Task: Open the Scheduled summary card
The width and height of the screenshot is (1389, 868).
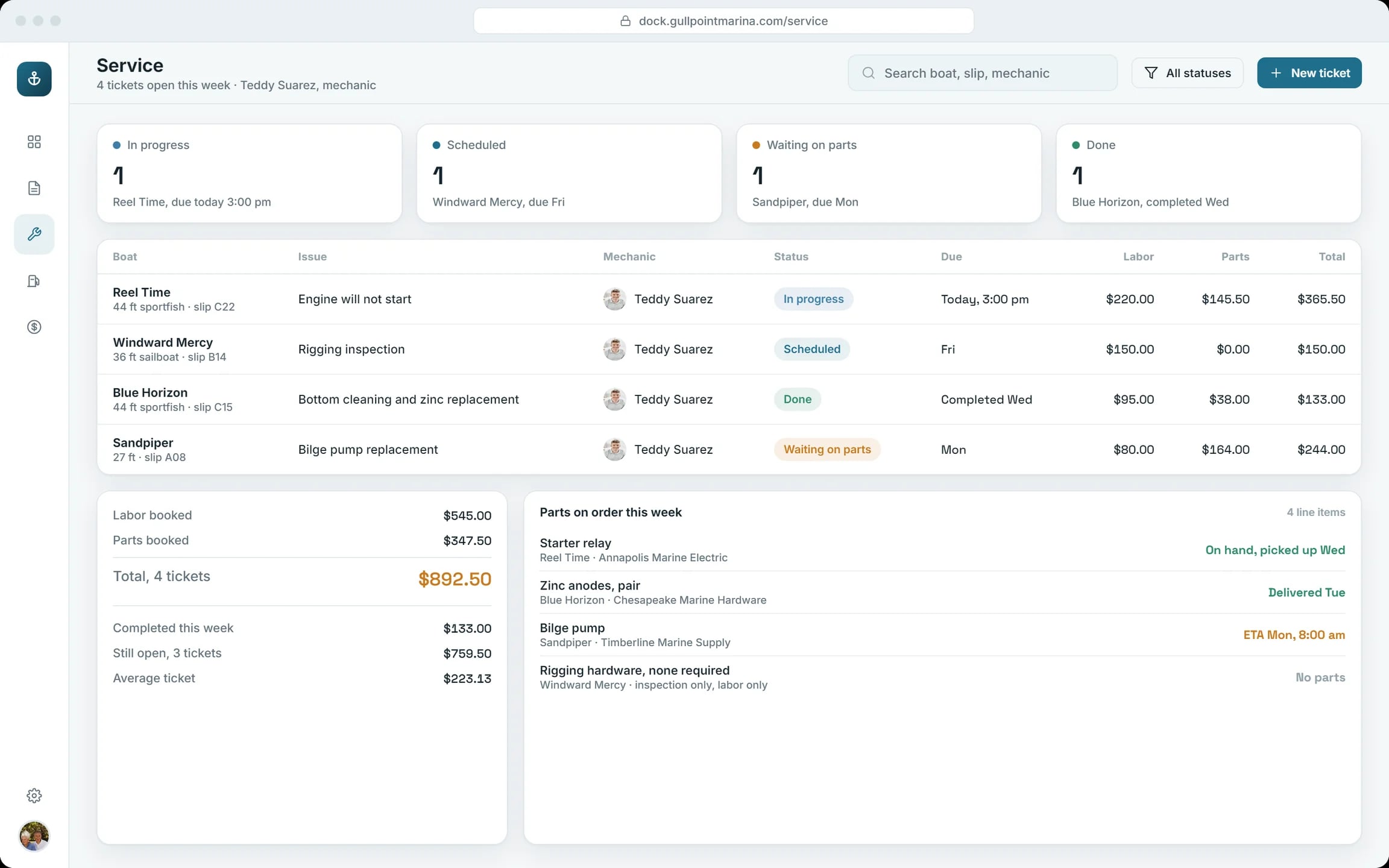Action: pos(569,174)
